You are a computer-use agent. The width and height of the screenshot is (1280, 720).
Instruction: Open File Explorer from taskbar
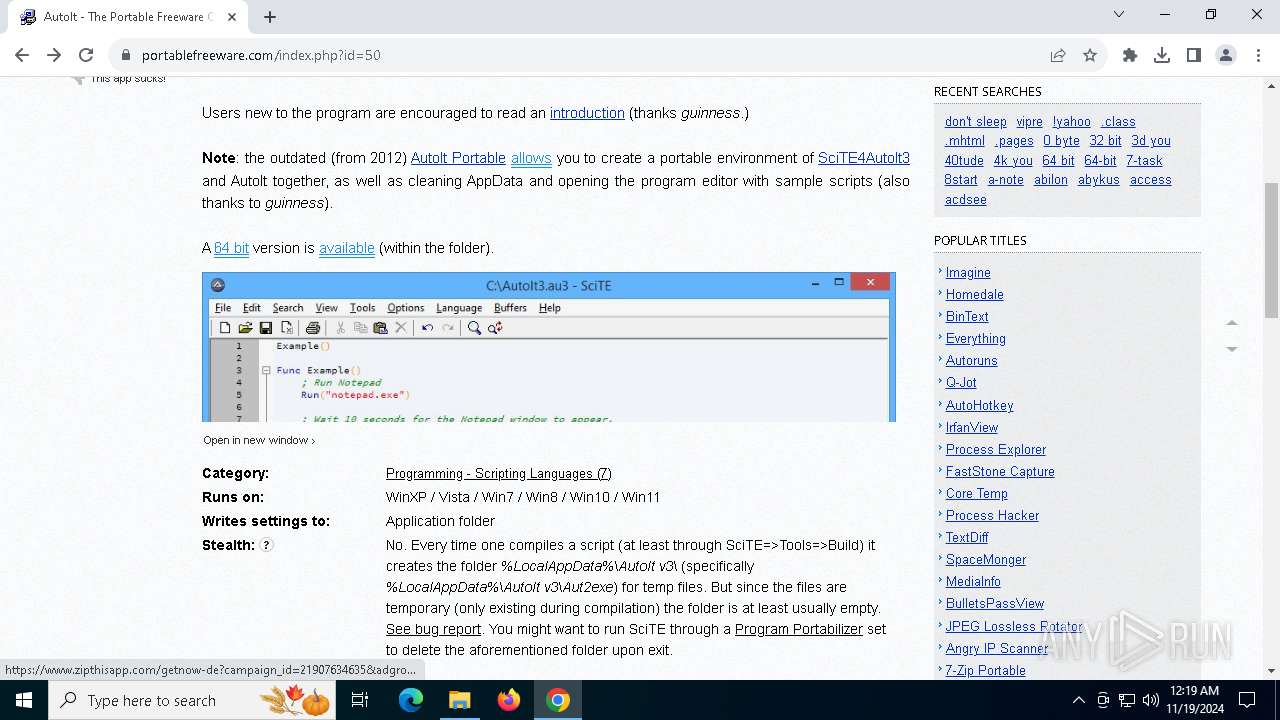coord(459,700)
